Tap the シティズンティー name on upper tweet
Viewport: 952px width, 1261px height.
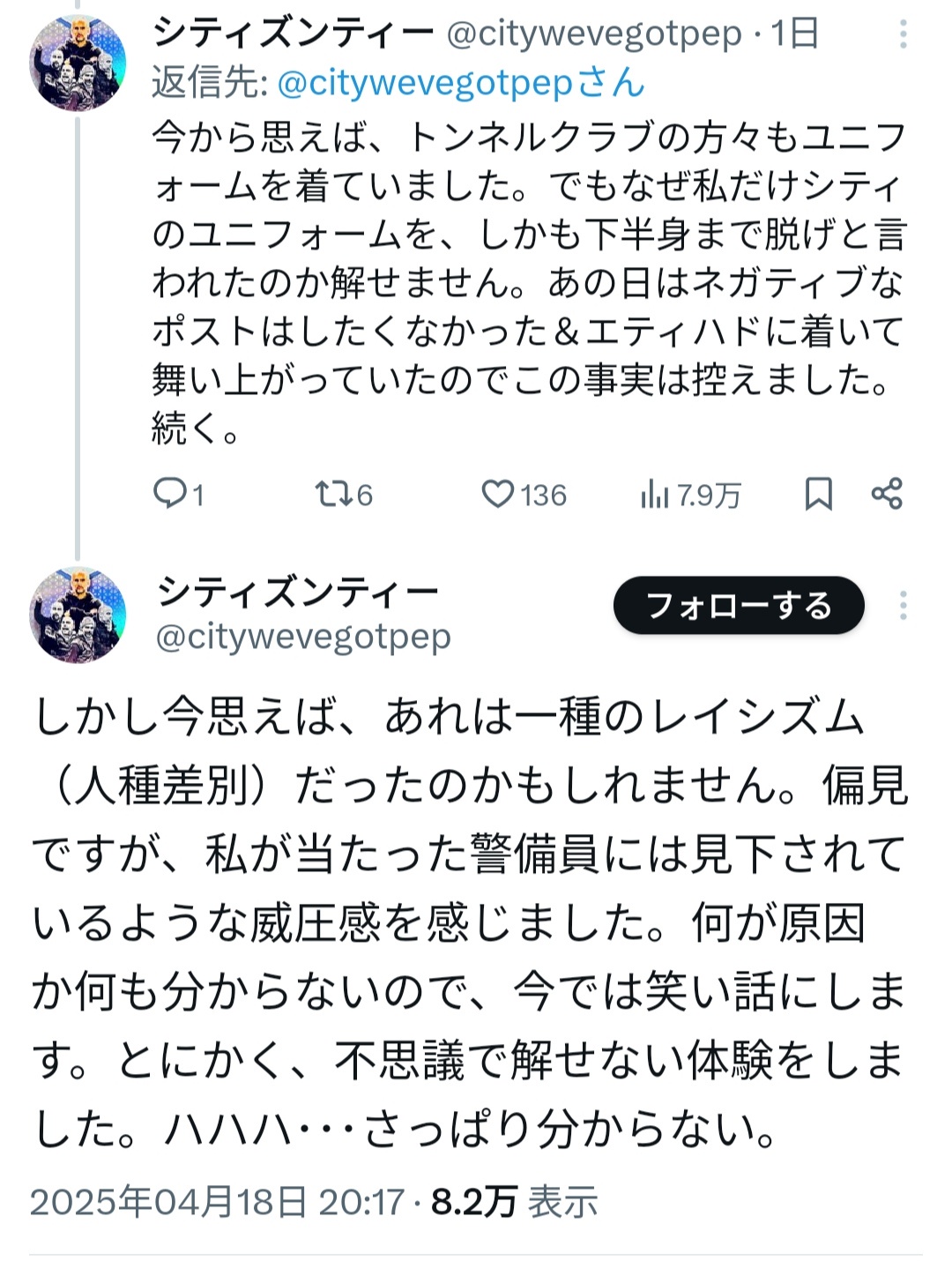pyautogui.click(x=294, y=34)
